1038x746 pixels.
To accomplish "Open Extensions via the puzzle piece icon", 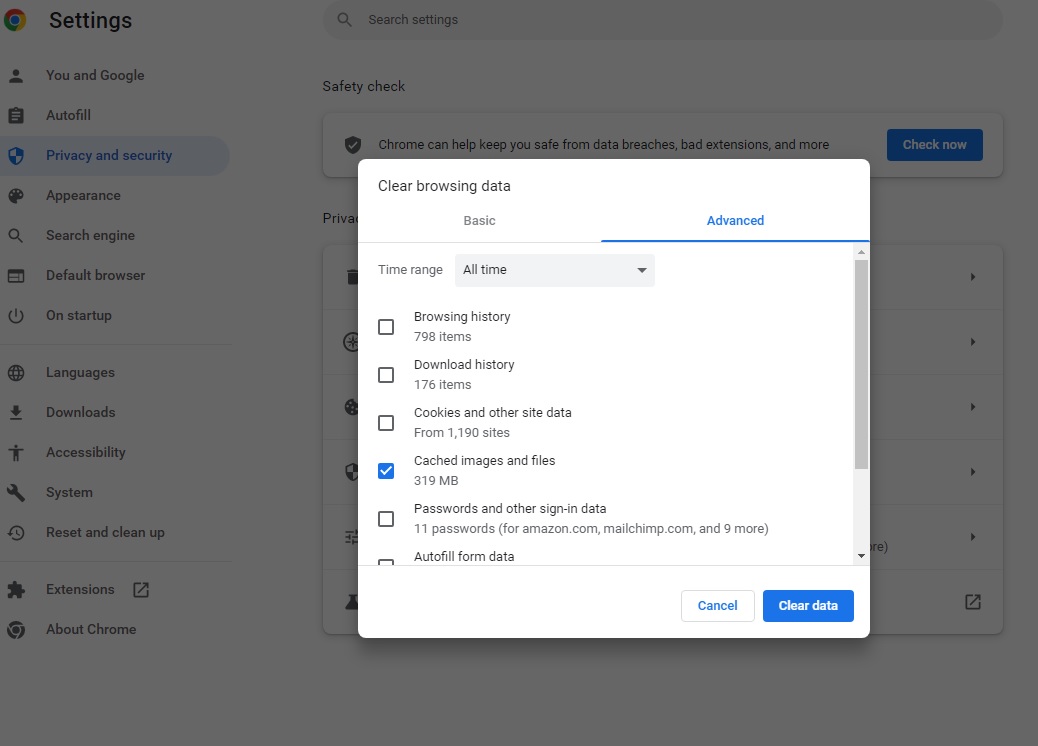I will (x=16, y=590).
